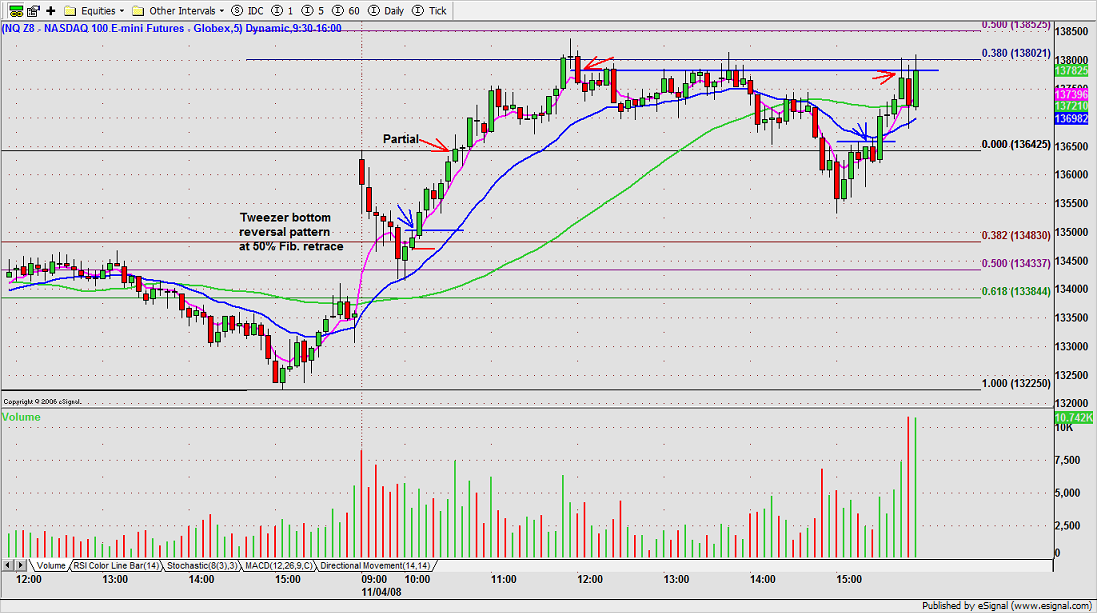Image resolution: width=1097 pixels, height=613 pixels.
Task: Expand the Other Intervals dropdown arrow
Action: point(222,11)
